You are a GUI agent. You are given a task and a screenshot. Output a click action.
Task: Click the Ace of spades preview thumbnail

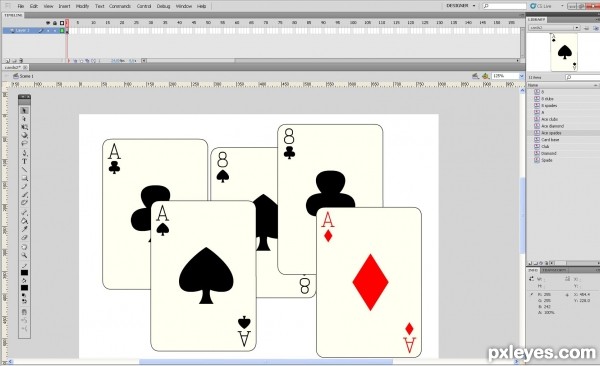coord(564,52)
